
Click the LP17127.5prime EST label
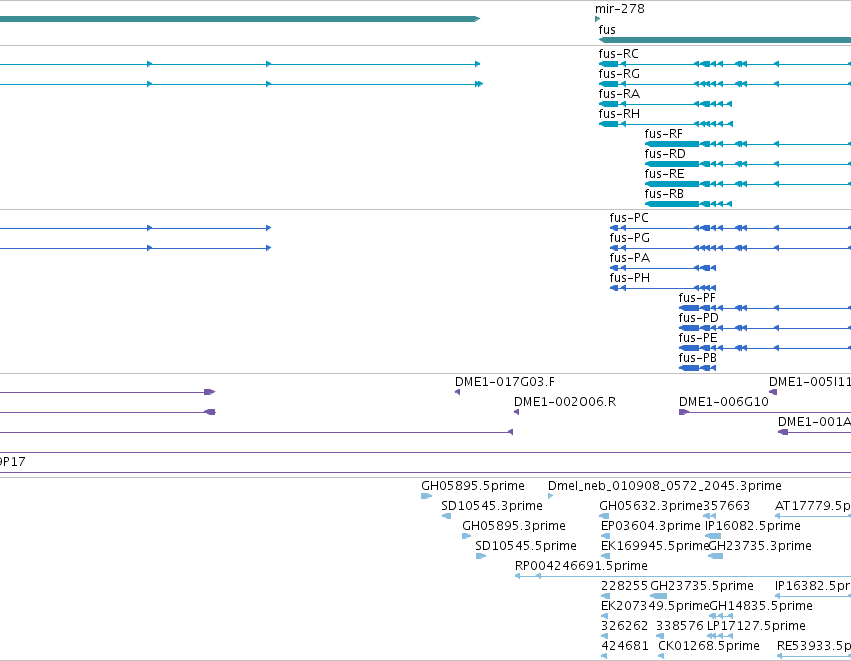755,626
